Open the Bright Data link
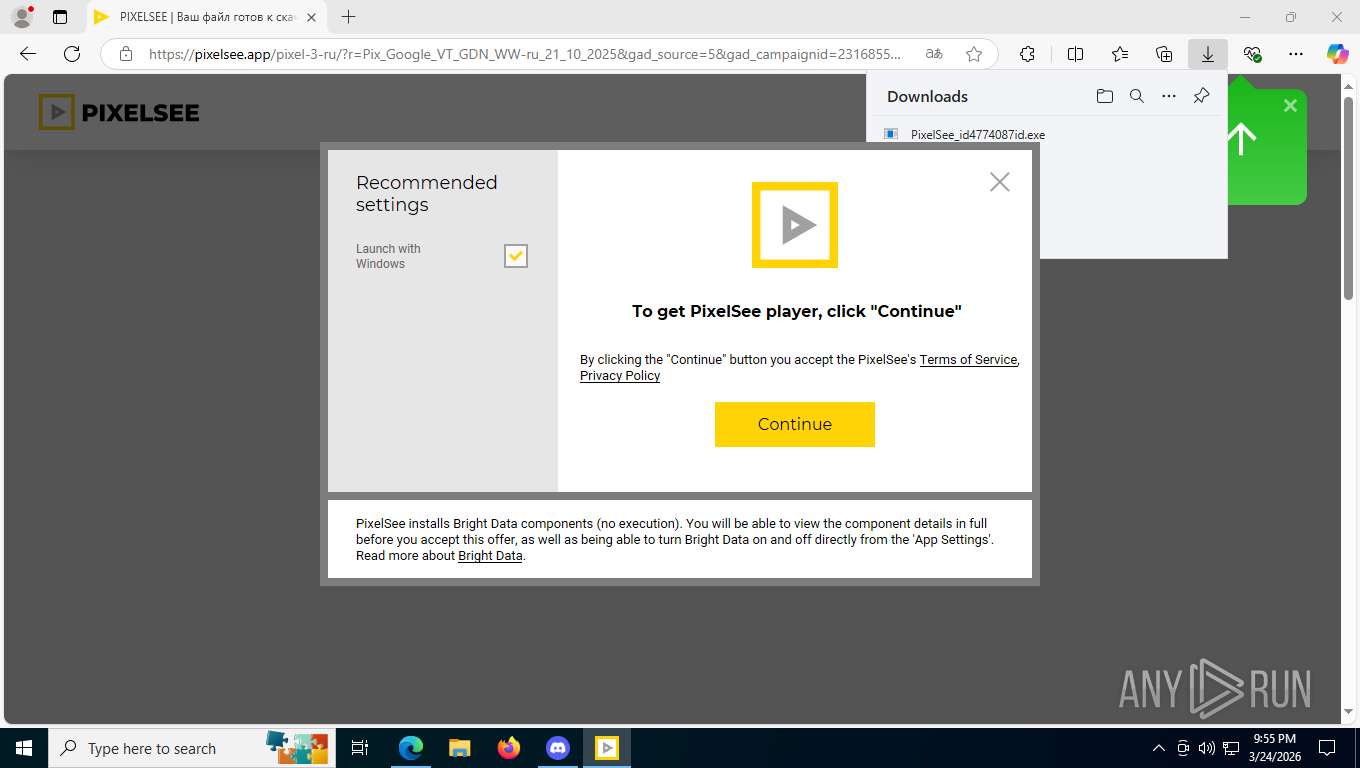 (490, 556)
